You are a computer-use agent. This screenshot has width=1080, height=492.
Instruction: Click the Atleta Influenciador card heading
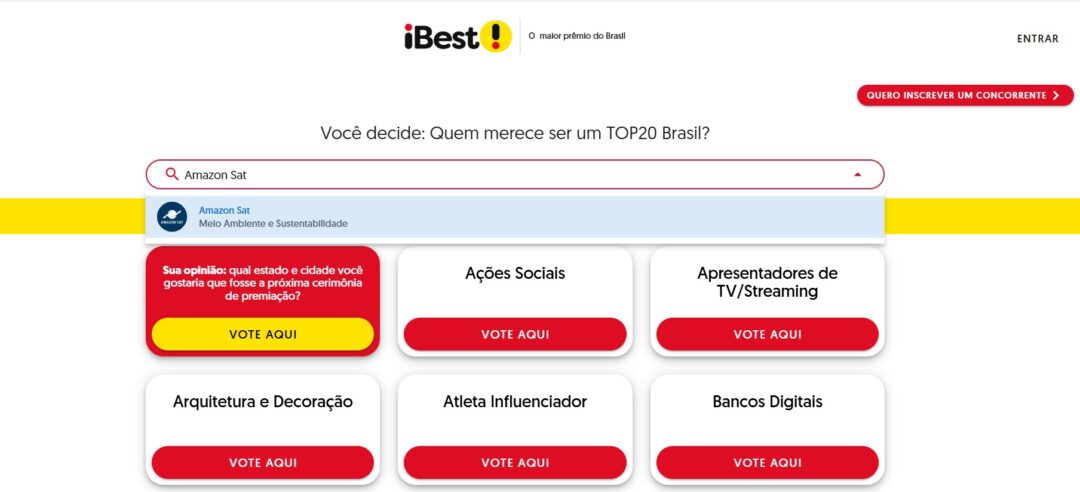[515, 401]
